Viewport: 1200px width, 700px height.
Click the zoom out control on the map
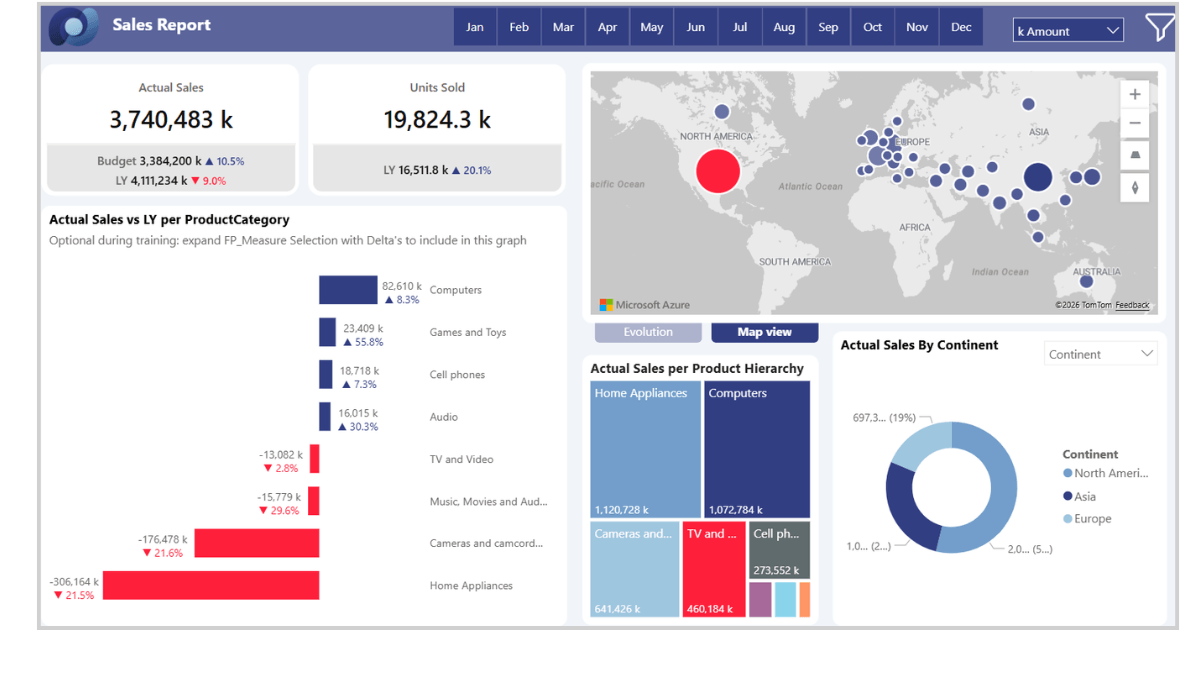coord(1135,123)
